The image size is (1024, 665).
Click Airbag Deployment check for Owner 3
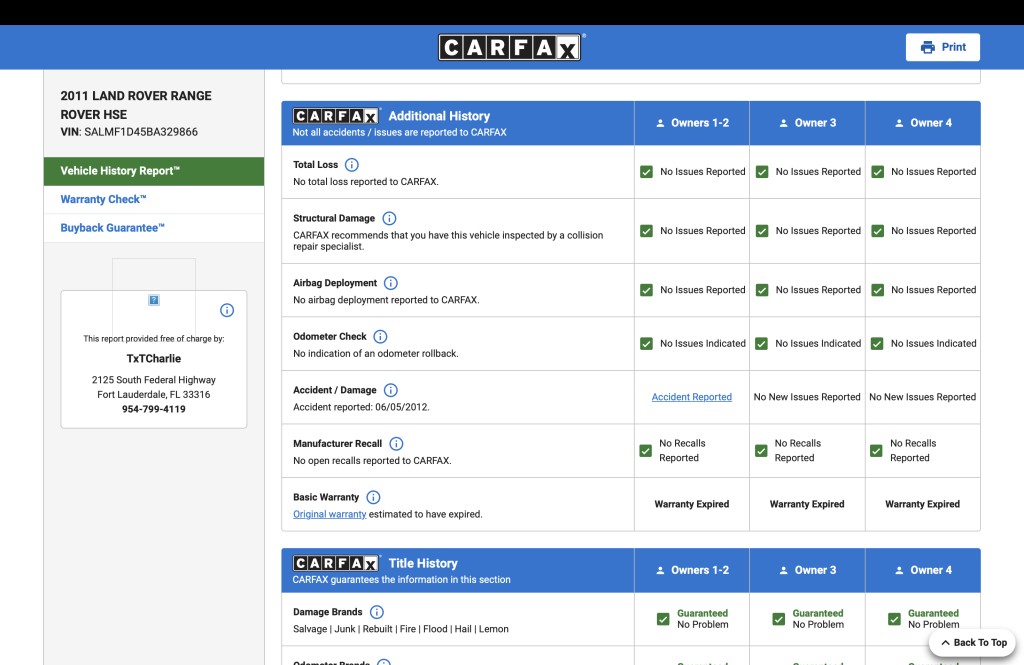[x=762, y=290]
